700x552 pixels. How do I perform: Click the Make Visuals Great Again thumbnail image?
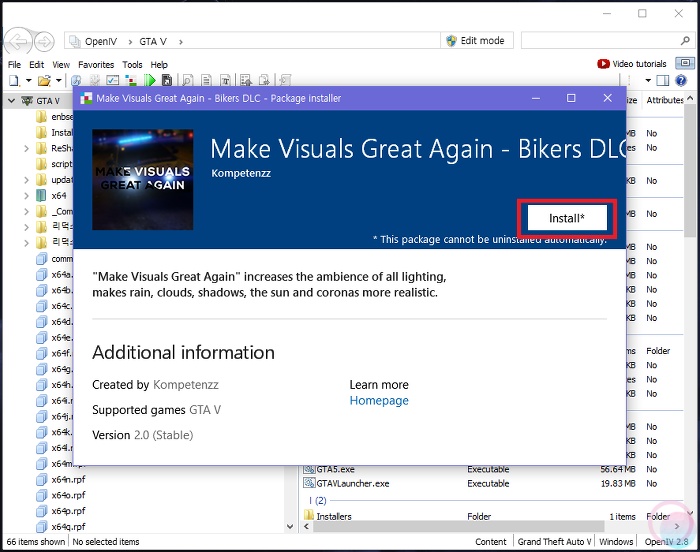[x=142, y=180]
